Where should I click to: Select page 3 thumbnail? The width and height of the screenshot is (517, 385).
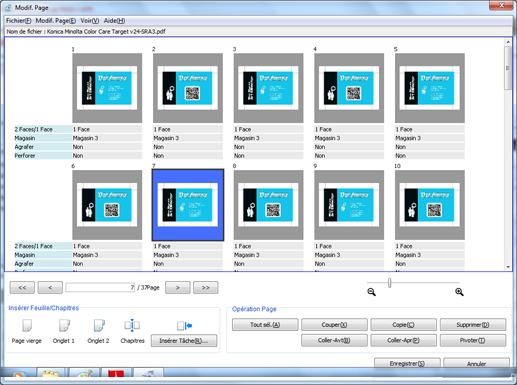pyautogui.click(x=268, y=88)
